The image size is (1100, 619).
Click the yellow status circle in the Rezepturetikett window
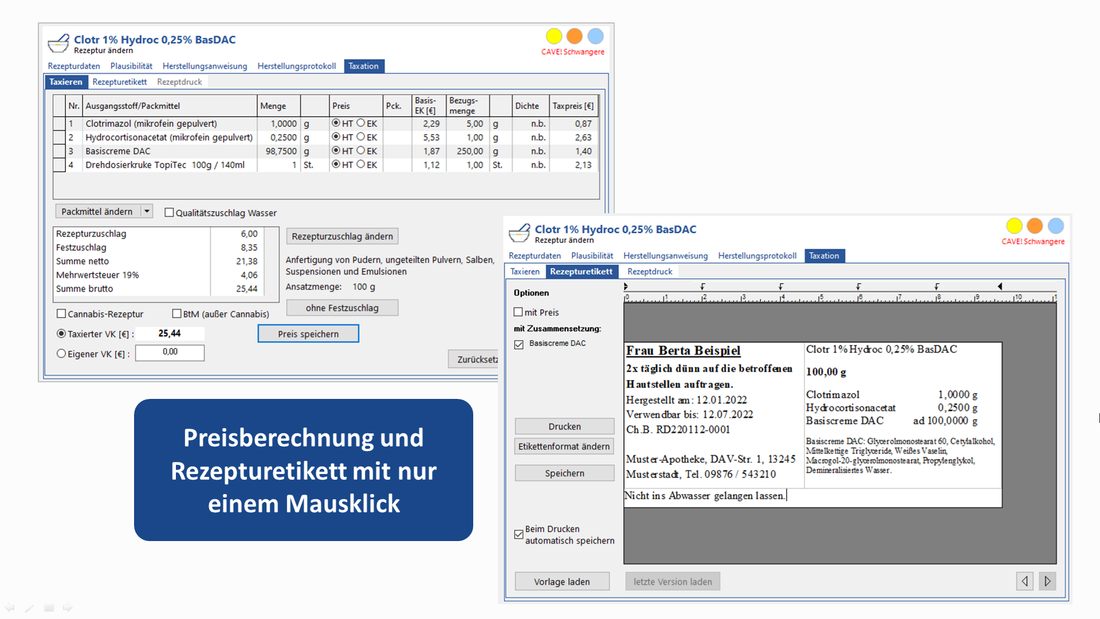point(1014,225)
